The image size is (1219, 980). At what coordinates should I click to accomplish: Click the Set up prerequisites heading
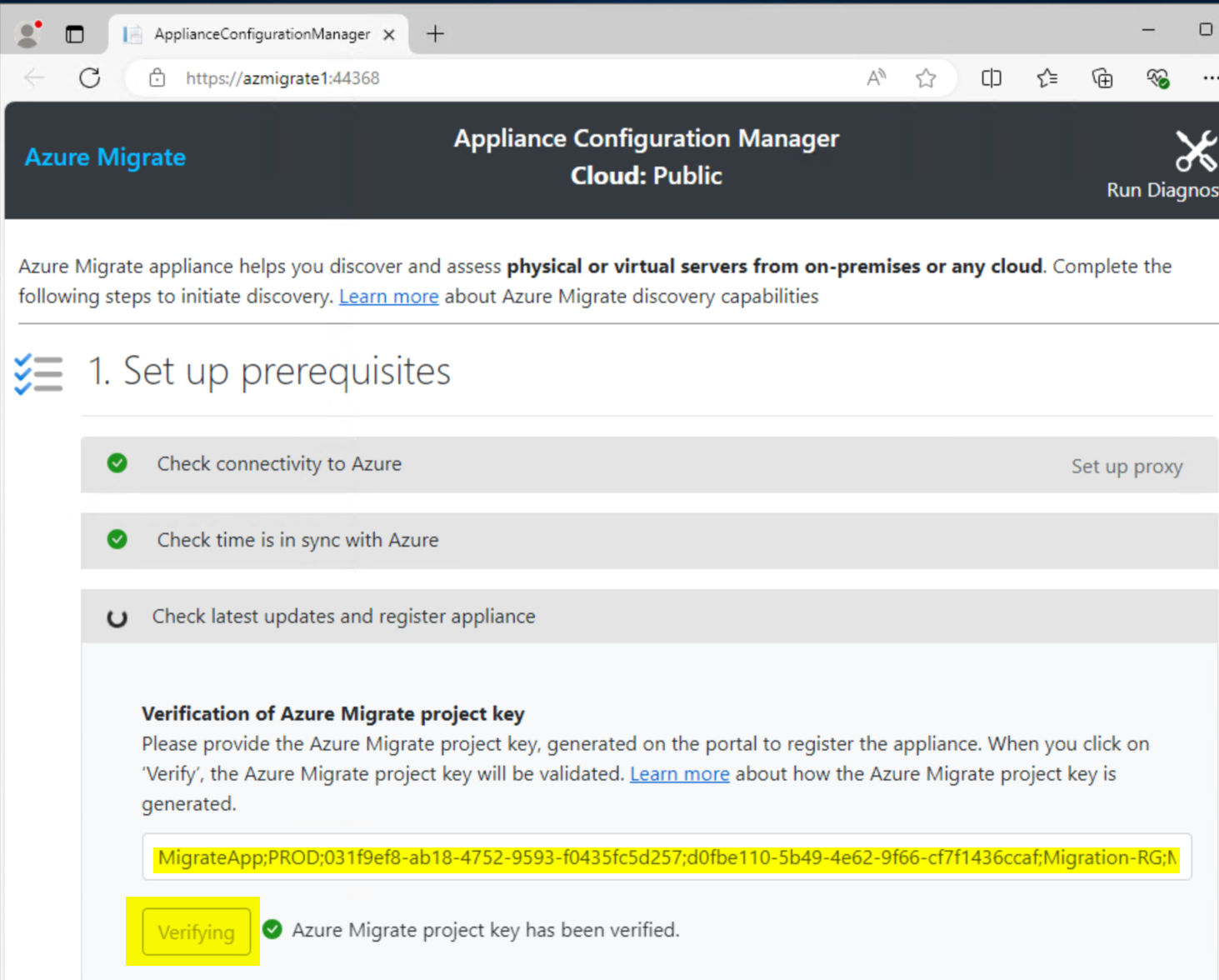pyautogui.click(x=270, y=371)
